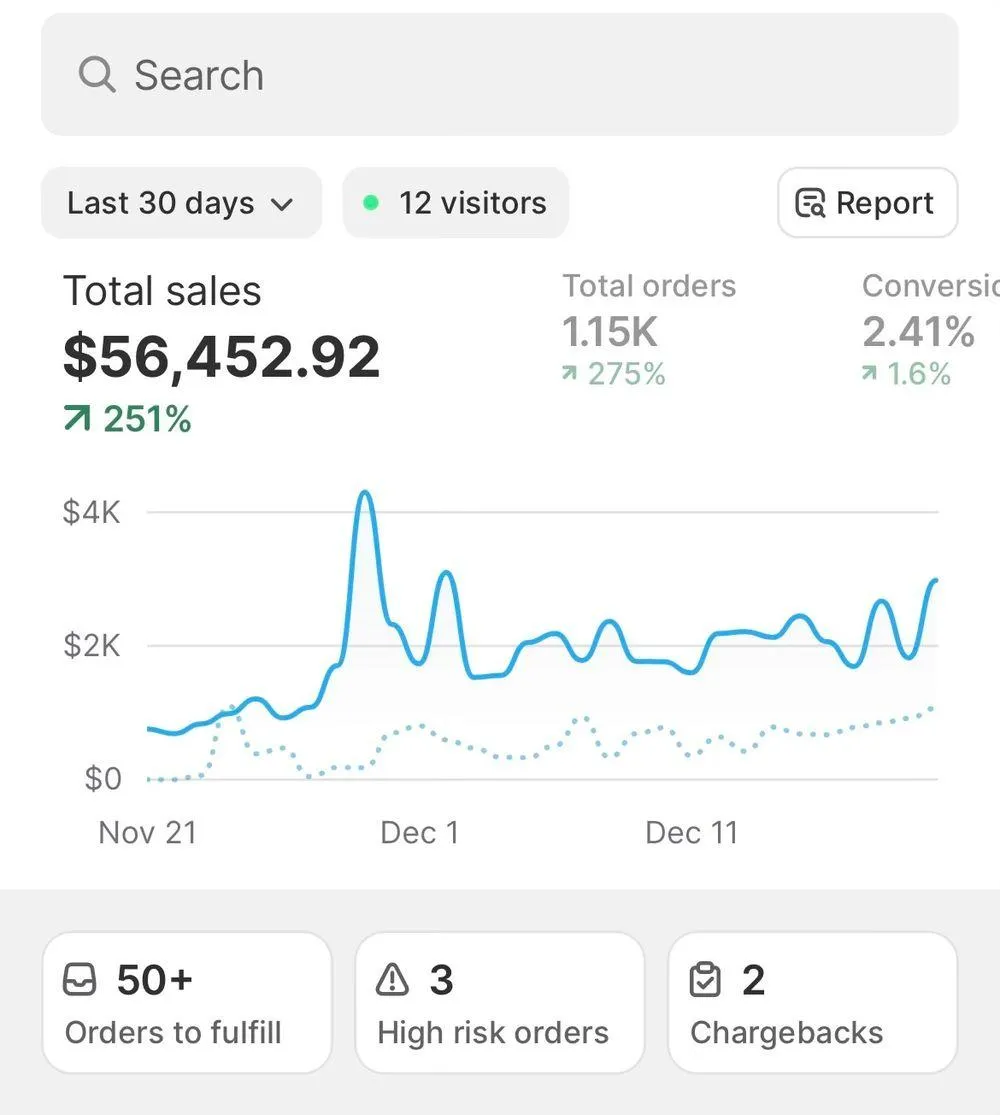Click the Total sales 251% up arrow
Viewport: 1000px width, 1115px height.
click(x=76, y=420)
